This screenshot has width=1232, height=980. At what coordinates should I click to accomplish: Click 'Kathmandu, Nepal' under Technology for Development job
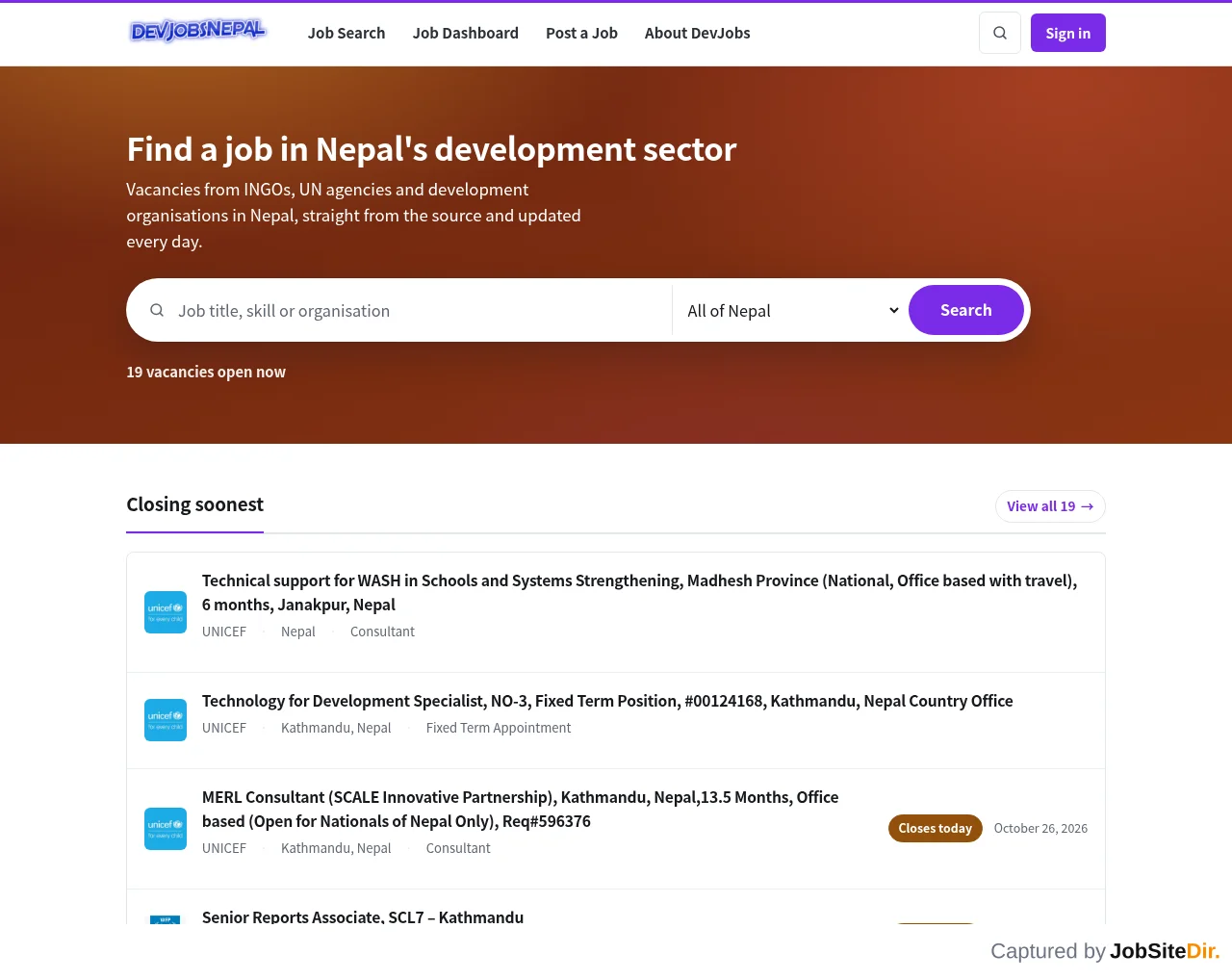tap(336, 728)
